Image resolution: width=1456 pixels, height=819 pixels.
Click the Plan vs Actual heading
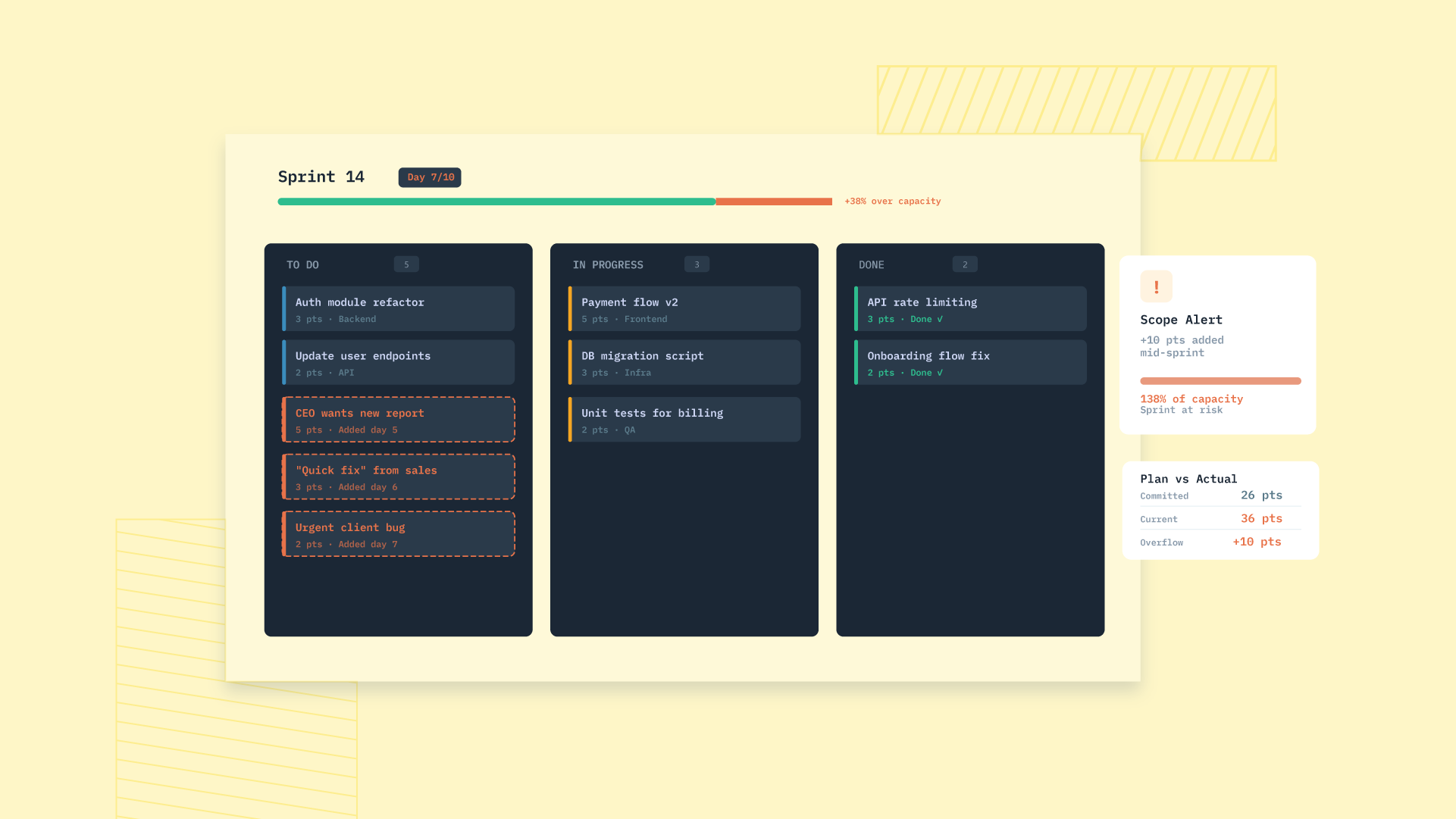coord(1188,479)
